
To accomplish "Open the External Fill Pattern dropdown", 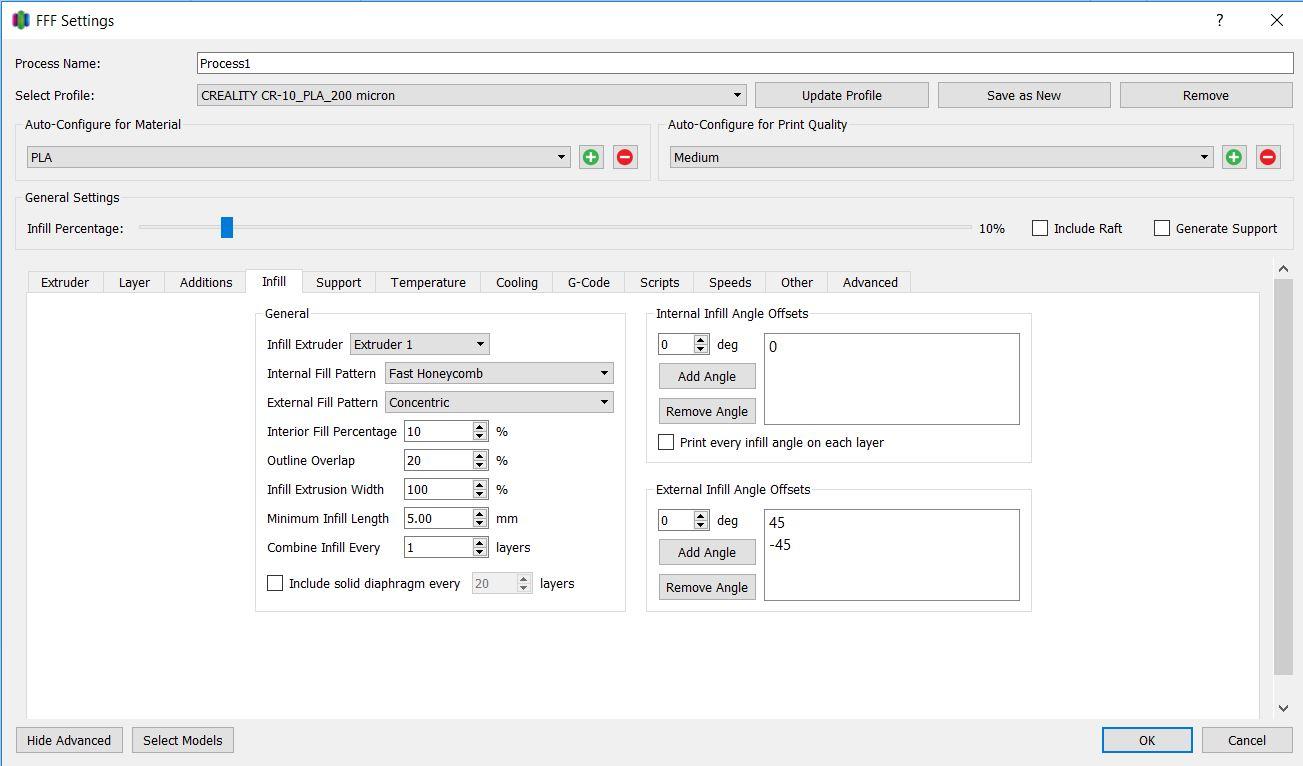I will [499, 402].
